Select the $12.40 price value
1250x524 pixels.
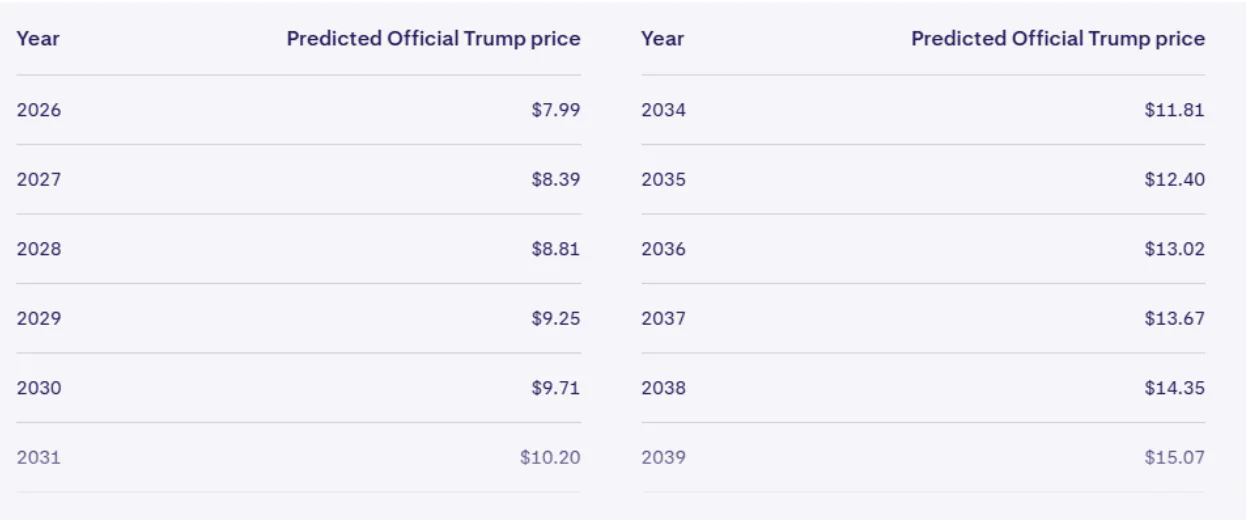(1174, 180)
